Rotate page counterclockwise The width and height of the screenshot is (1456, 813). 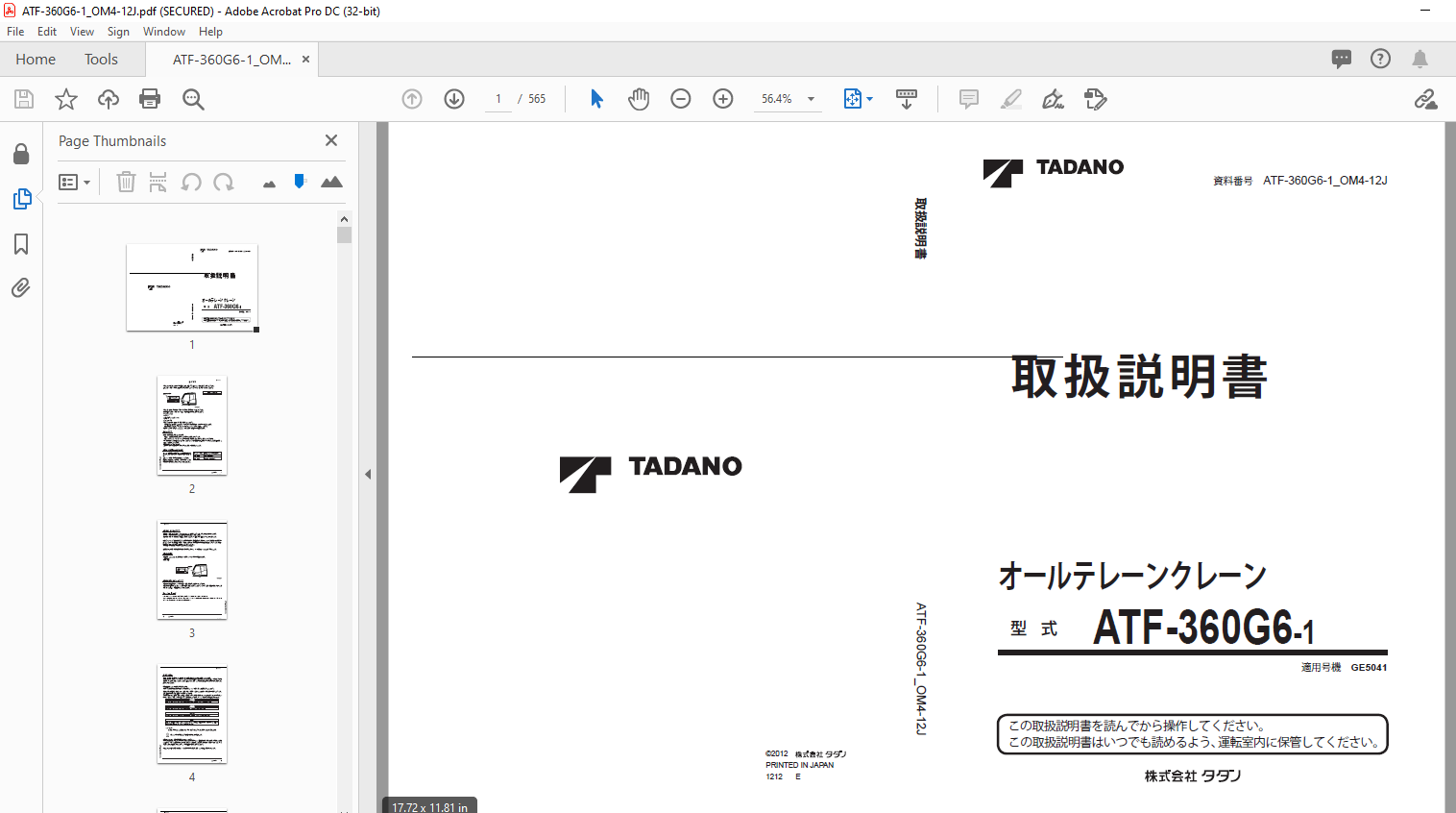[191, 182]
